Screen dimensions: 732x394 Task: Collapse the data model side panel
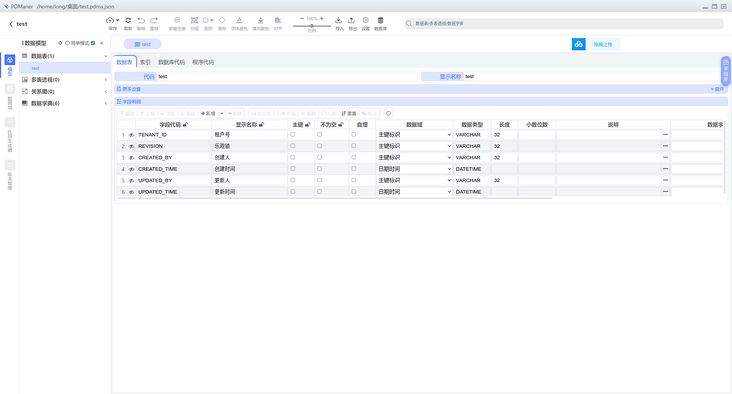tap(102, 43)
